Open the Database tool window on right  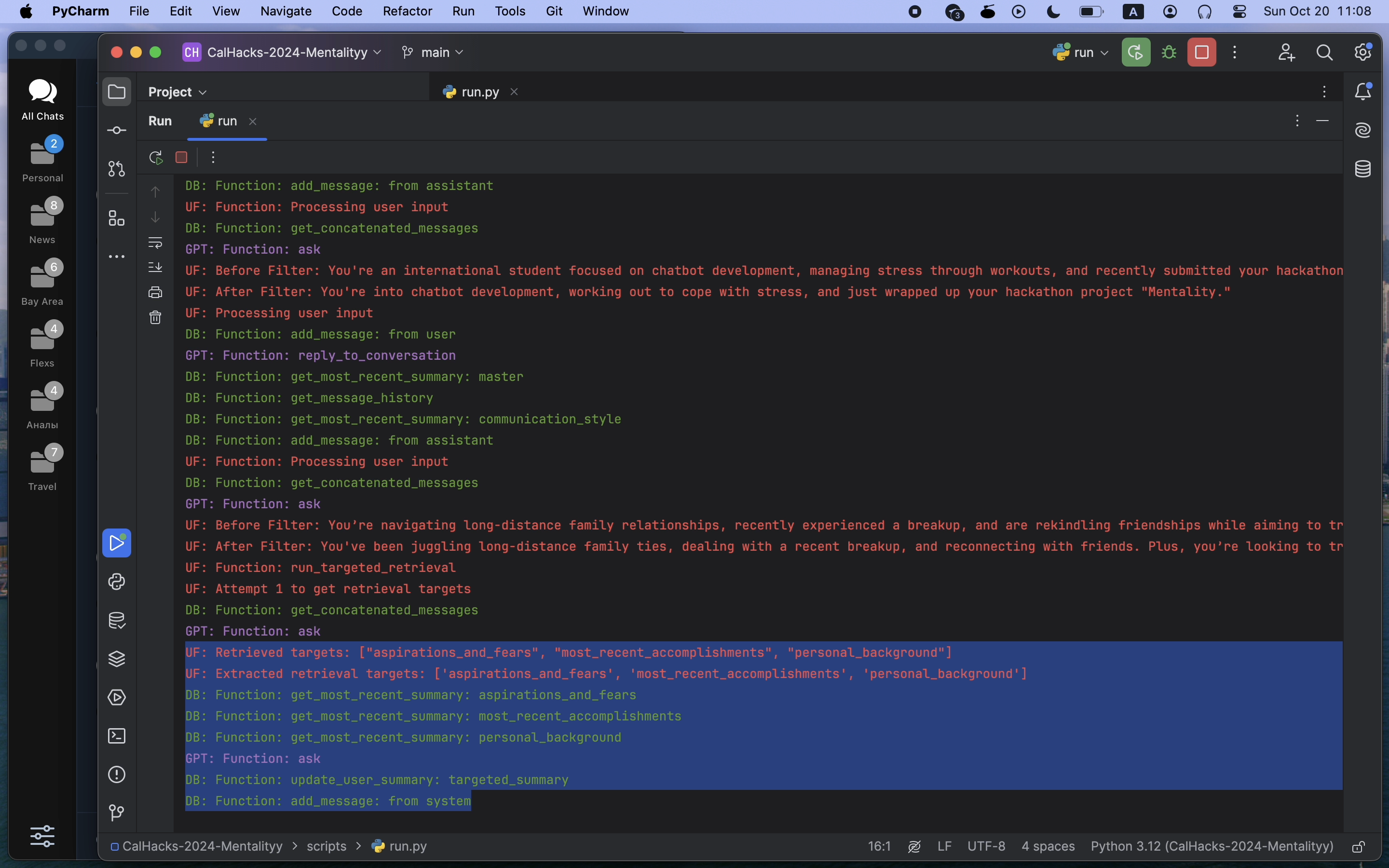point(1363,169)
